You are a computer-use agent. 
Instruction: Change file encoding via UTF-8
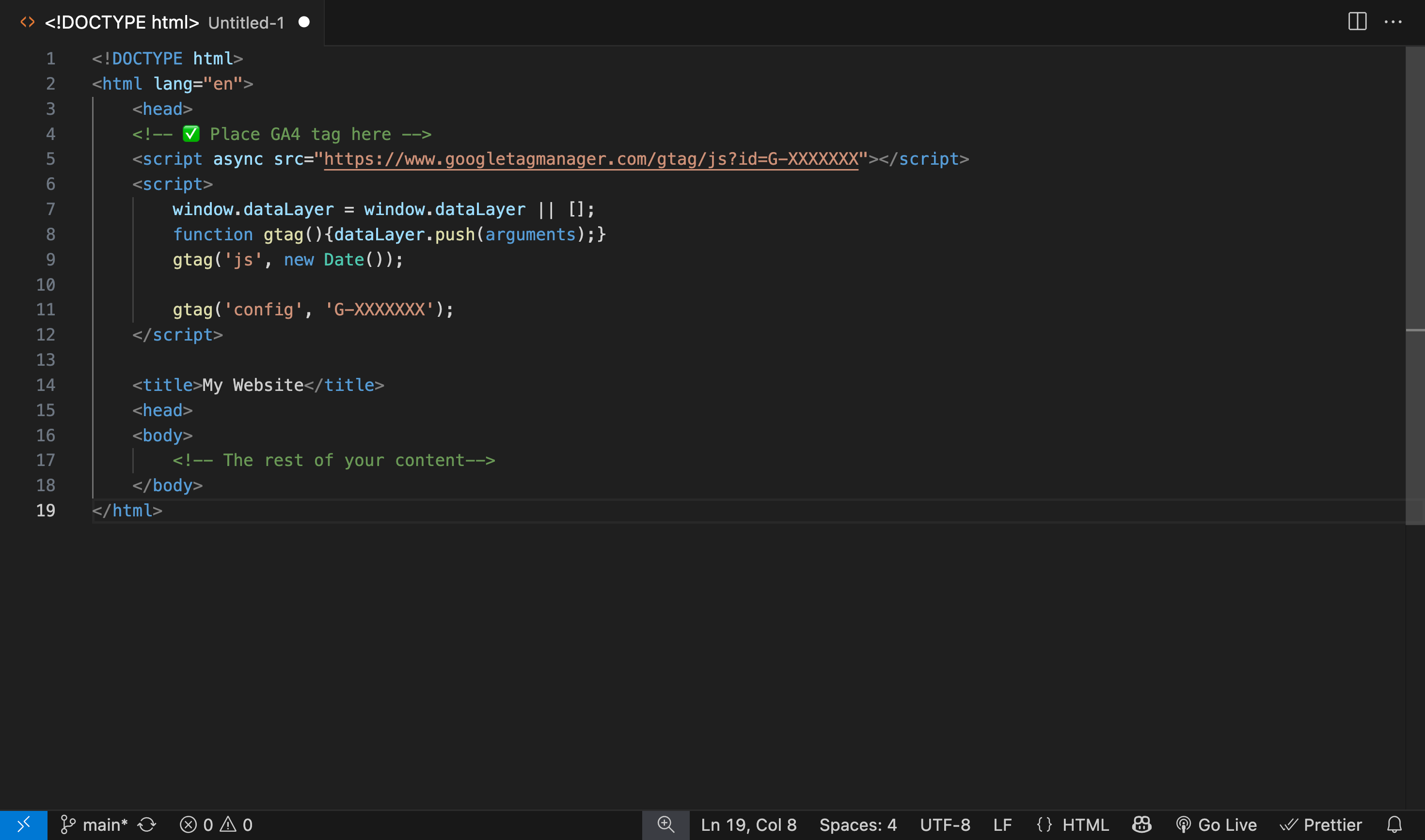click(945, 824)
